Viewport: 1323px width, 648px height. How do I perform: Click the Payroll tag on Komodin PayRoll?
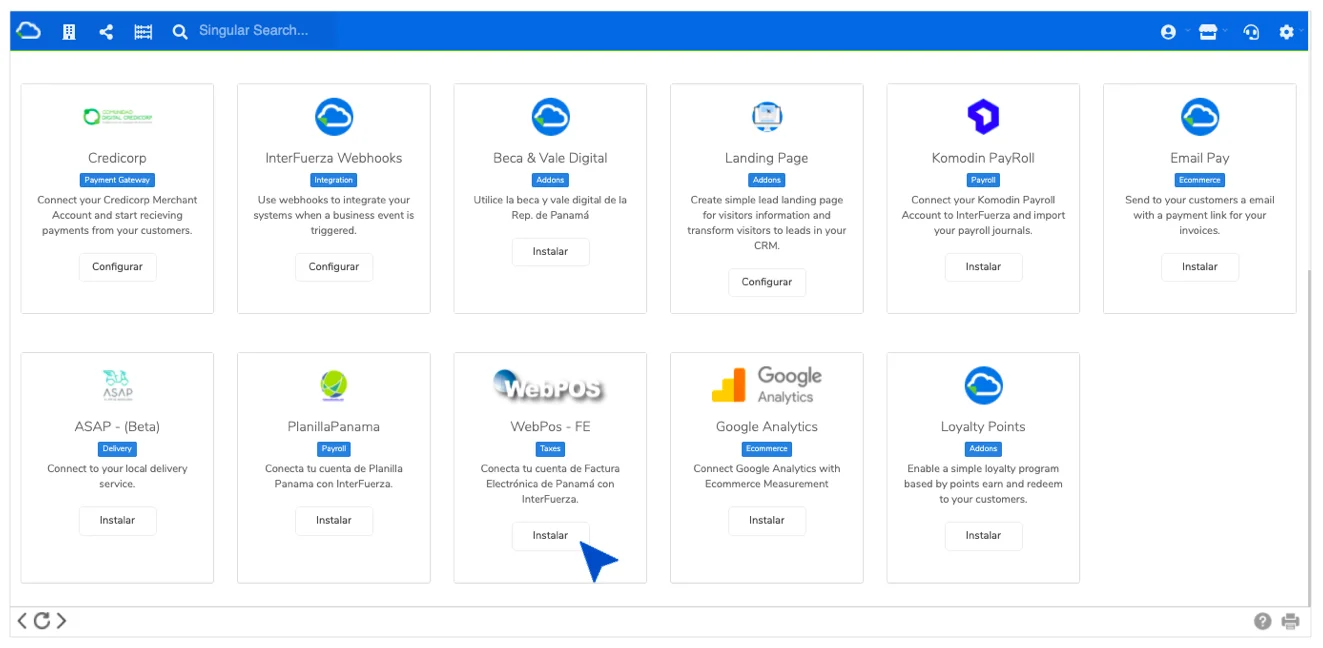pos(983,180)
